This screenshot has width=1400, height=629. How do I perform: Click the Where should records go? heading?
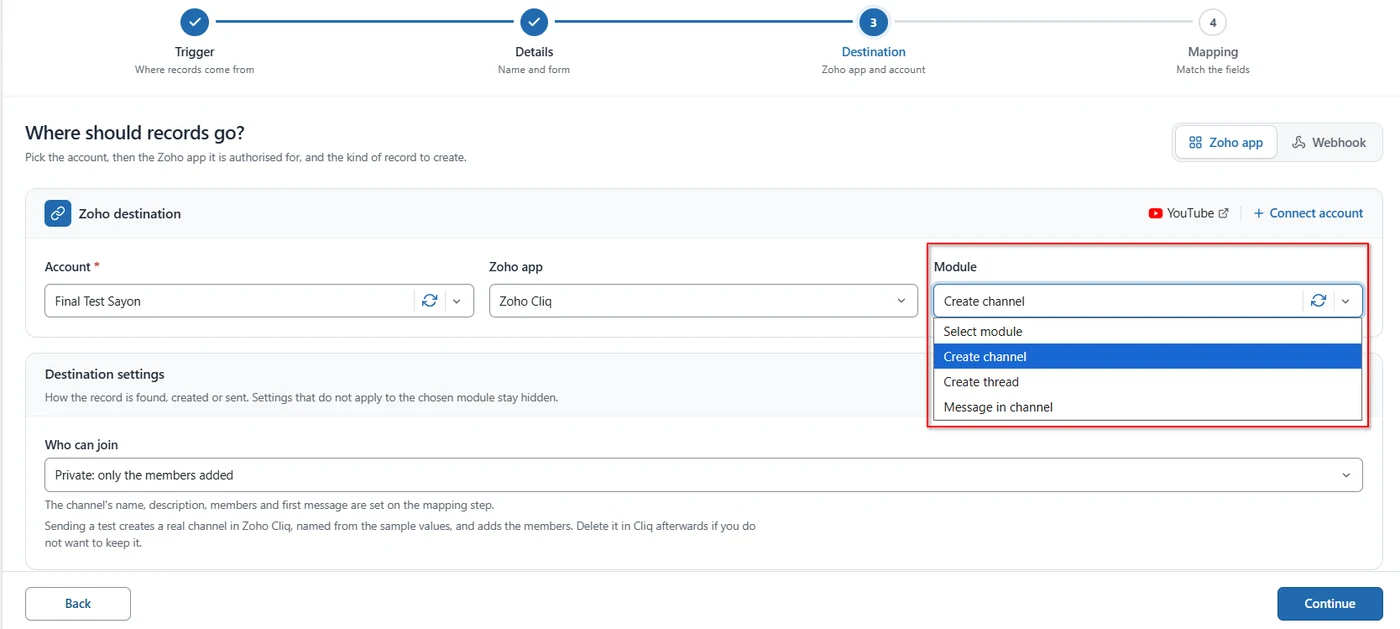(135, 133)
